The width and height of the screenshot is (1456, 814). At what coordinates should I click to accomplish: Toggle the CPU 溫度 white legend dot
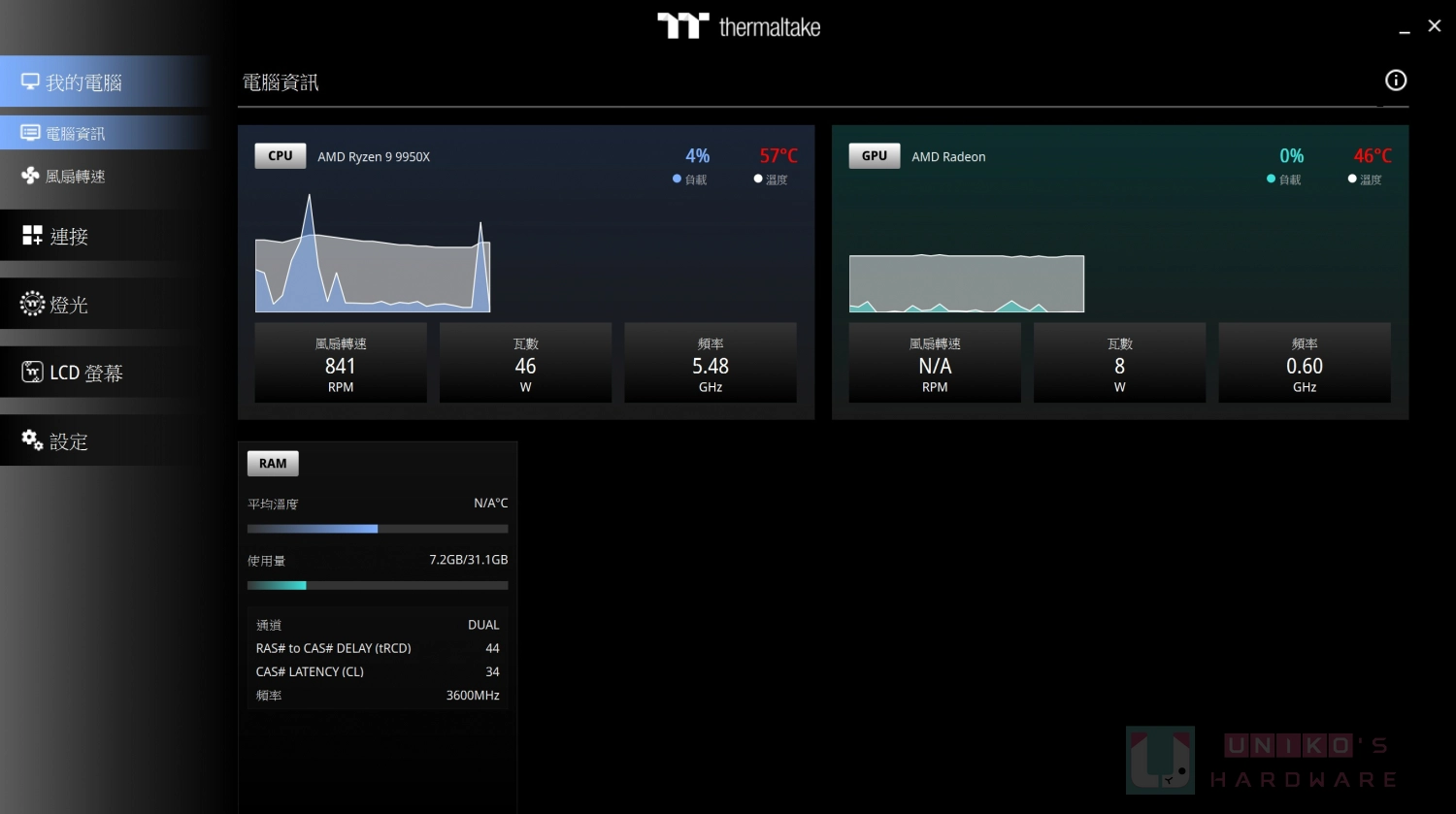pyautogui.click(x=758, y=179)
